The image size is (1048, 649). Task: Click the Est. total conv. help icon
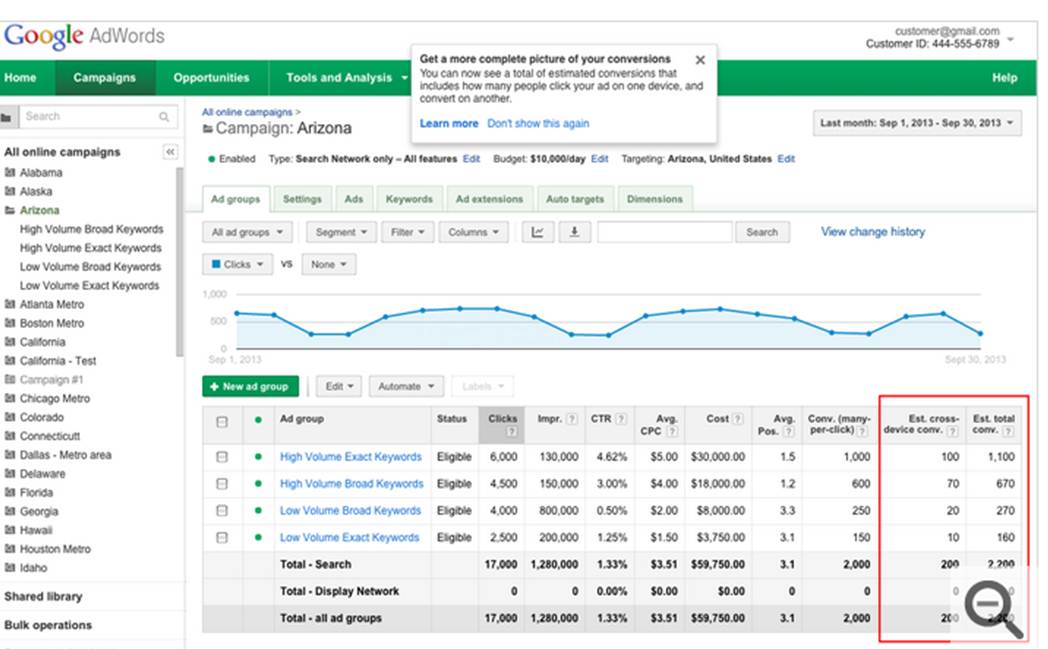[1008, 431]
